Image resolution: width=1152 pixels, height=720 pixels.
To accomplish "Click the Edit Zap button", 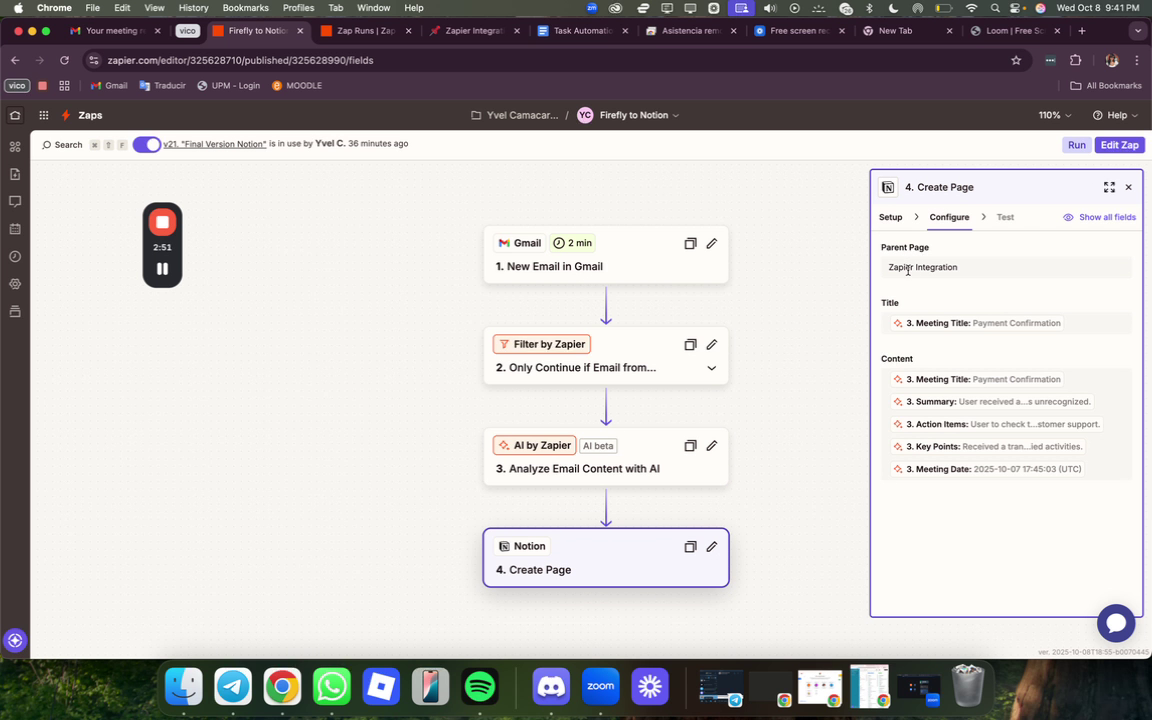I will point(1120,145).
